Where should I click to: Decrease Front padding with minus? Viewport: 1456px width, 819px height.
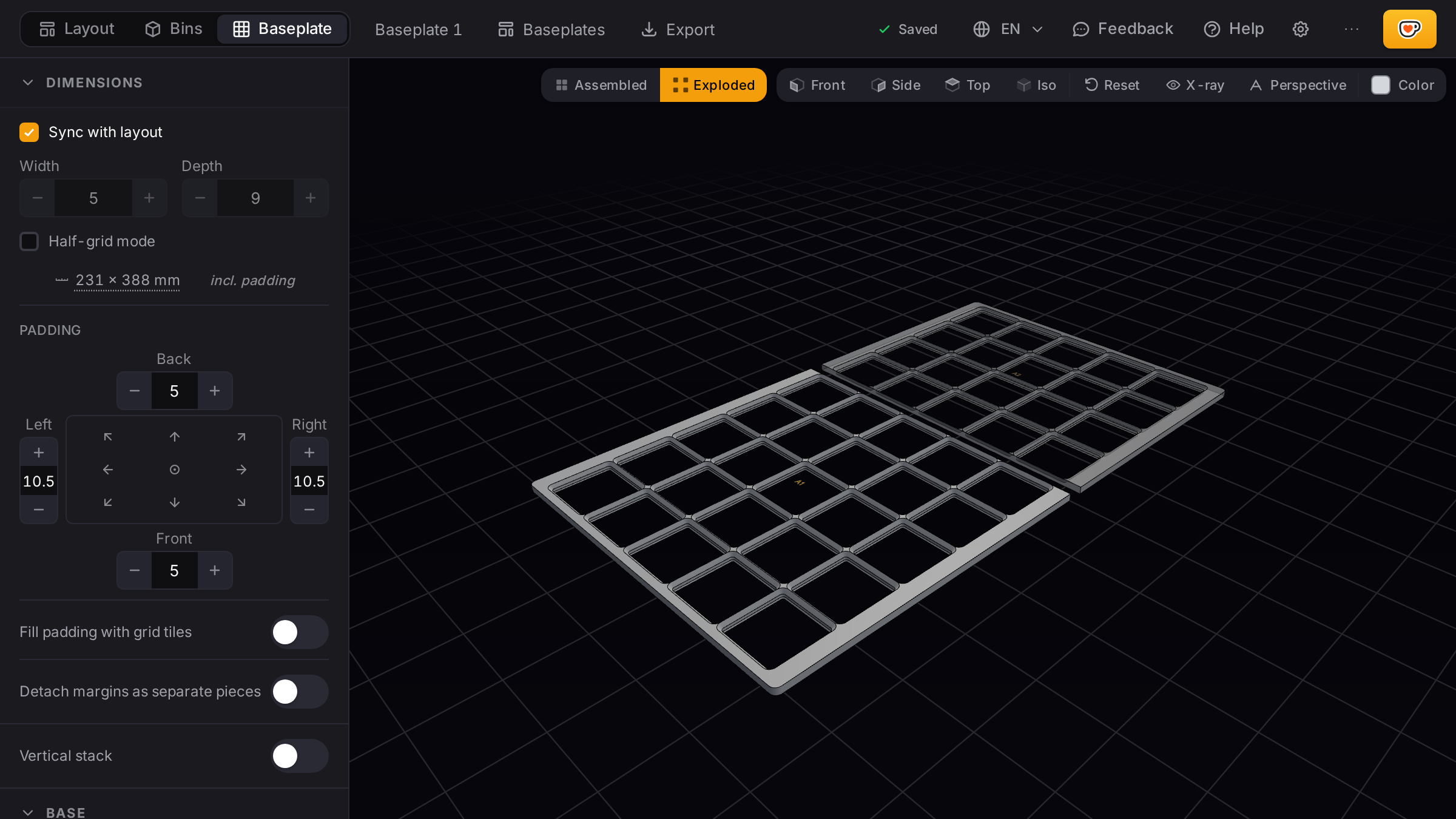pyautogui.click(x=135, y=570)
